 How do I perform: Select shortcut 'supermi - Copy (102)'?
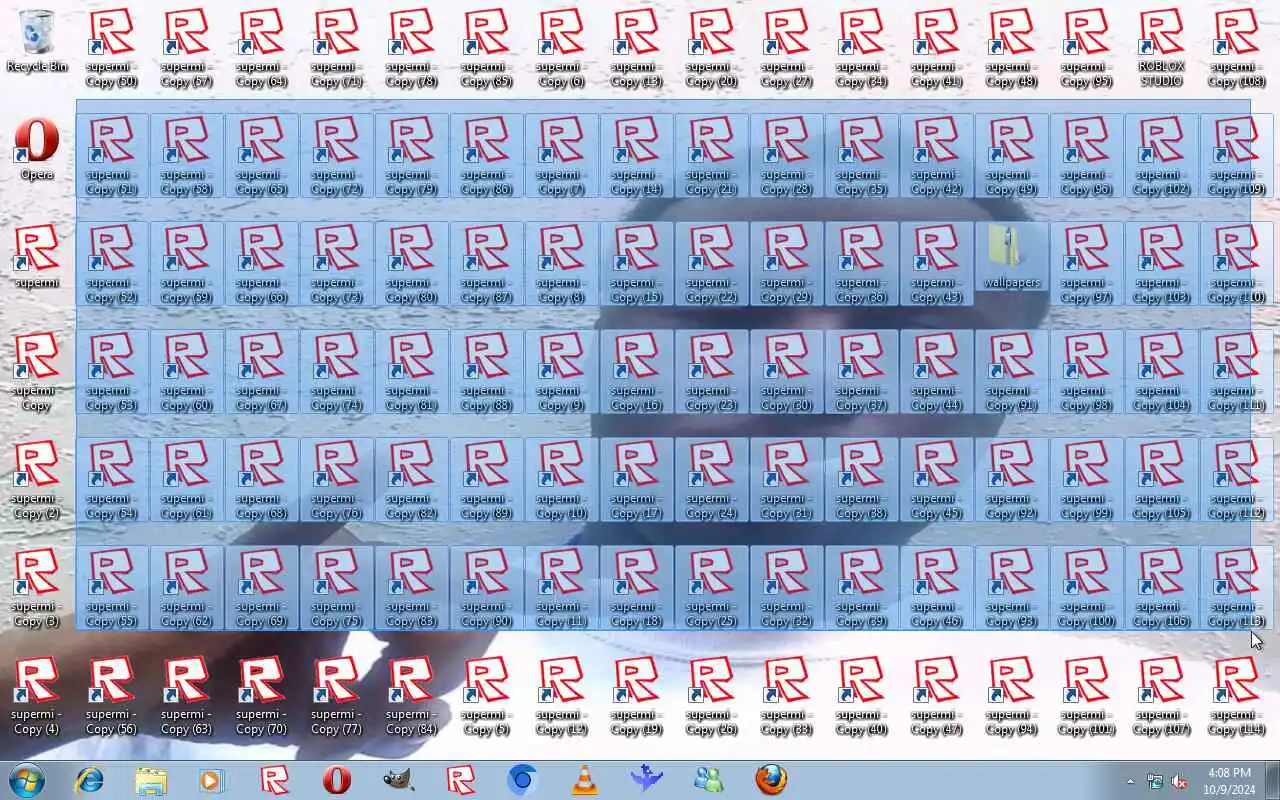click(1162, 156)
